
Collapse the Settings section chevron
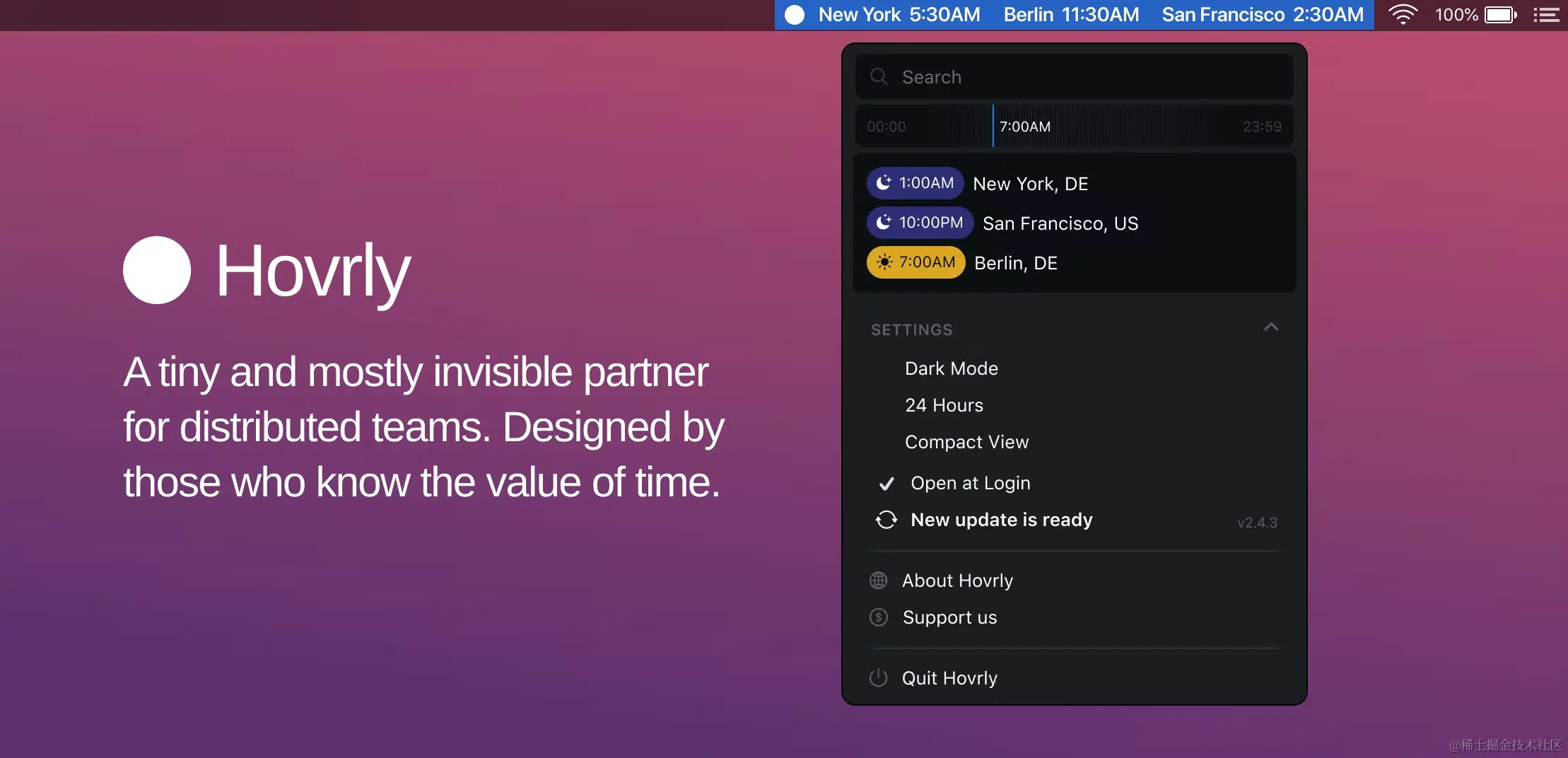(1271, 327)
